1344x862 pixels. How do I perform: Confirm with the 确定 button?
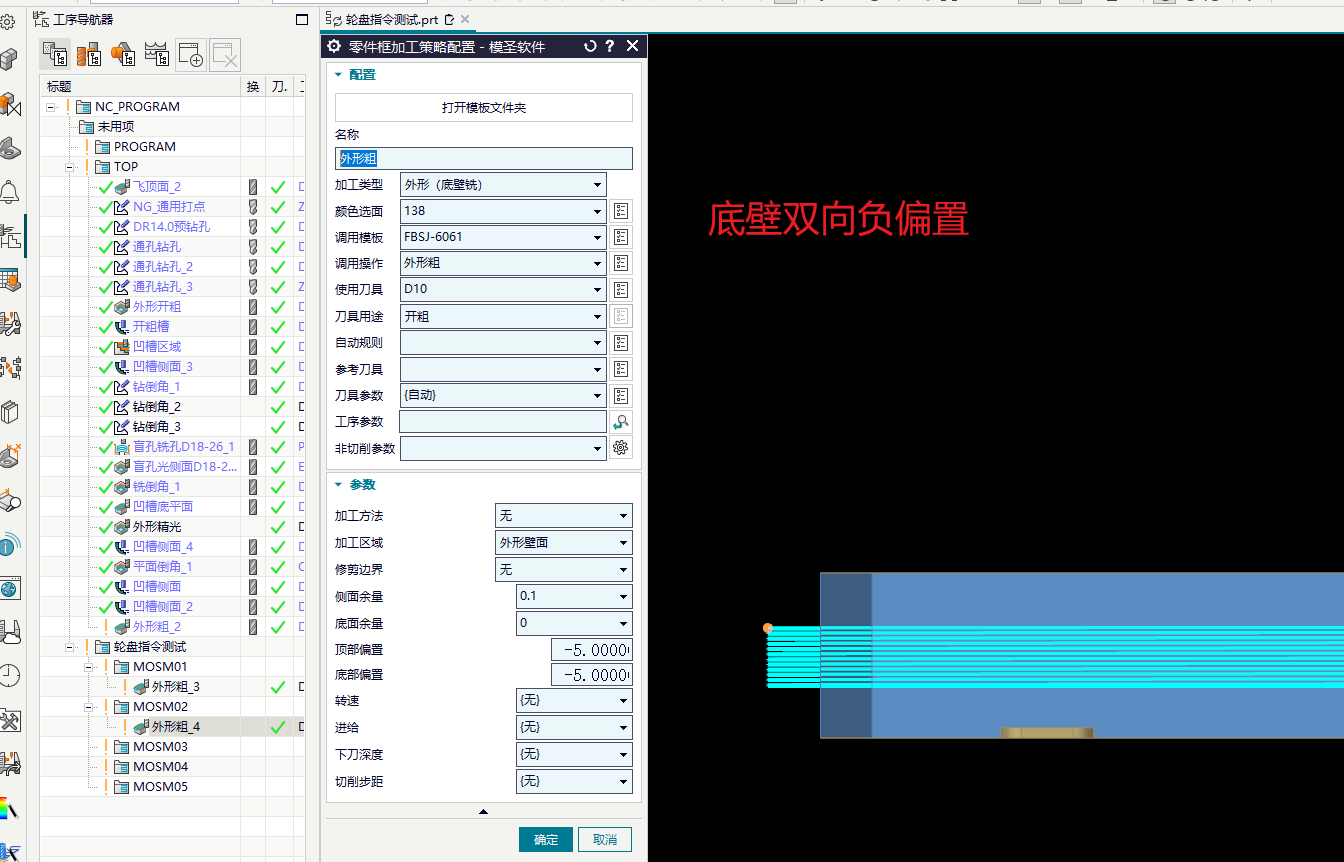coord(546,840)
